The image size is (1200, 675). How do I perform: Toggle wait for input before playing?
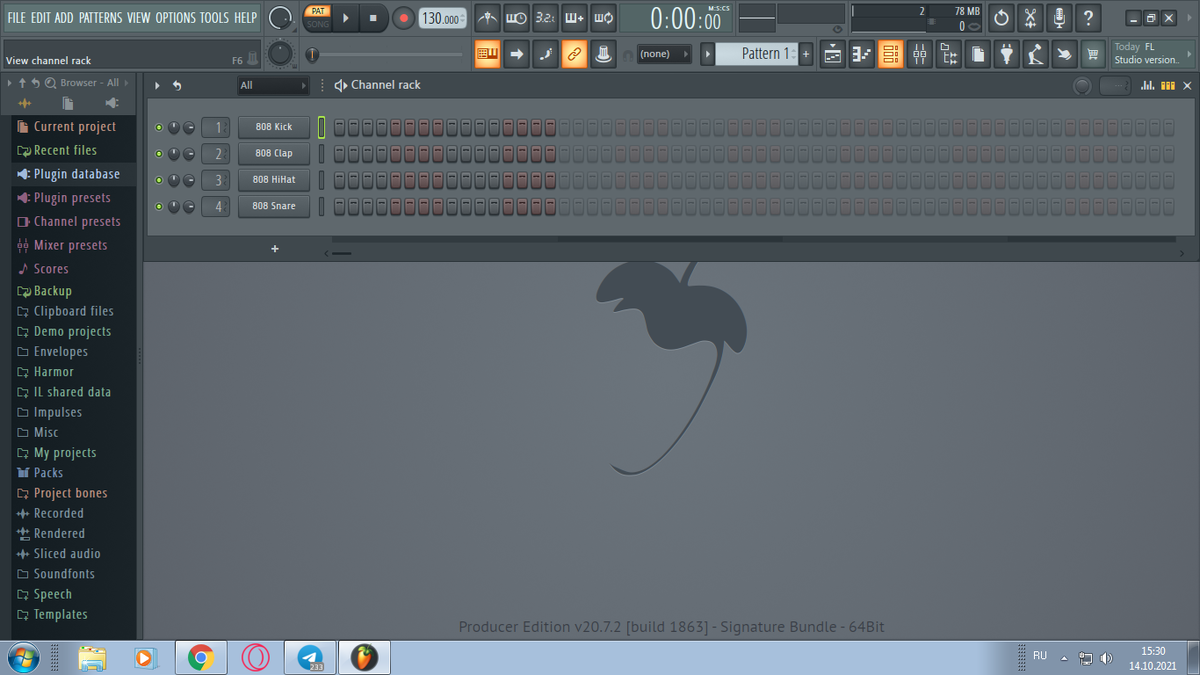[x=516, y=18]
